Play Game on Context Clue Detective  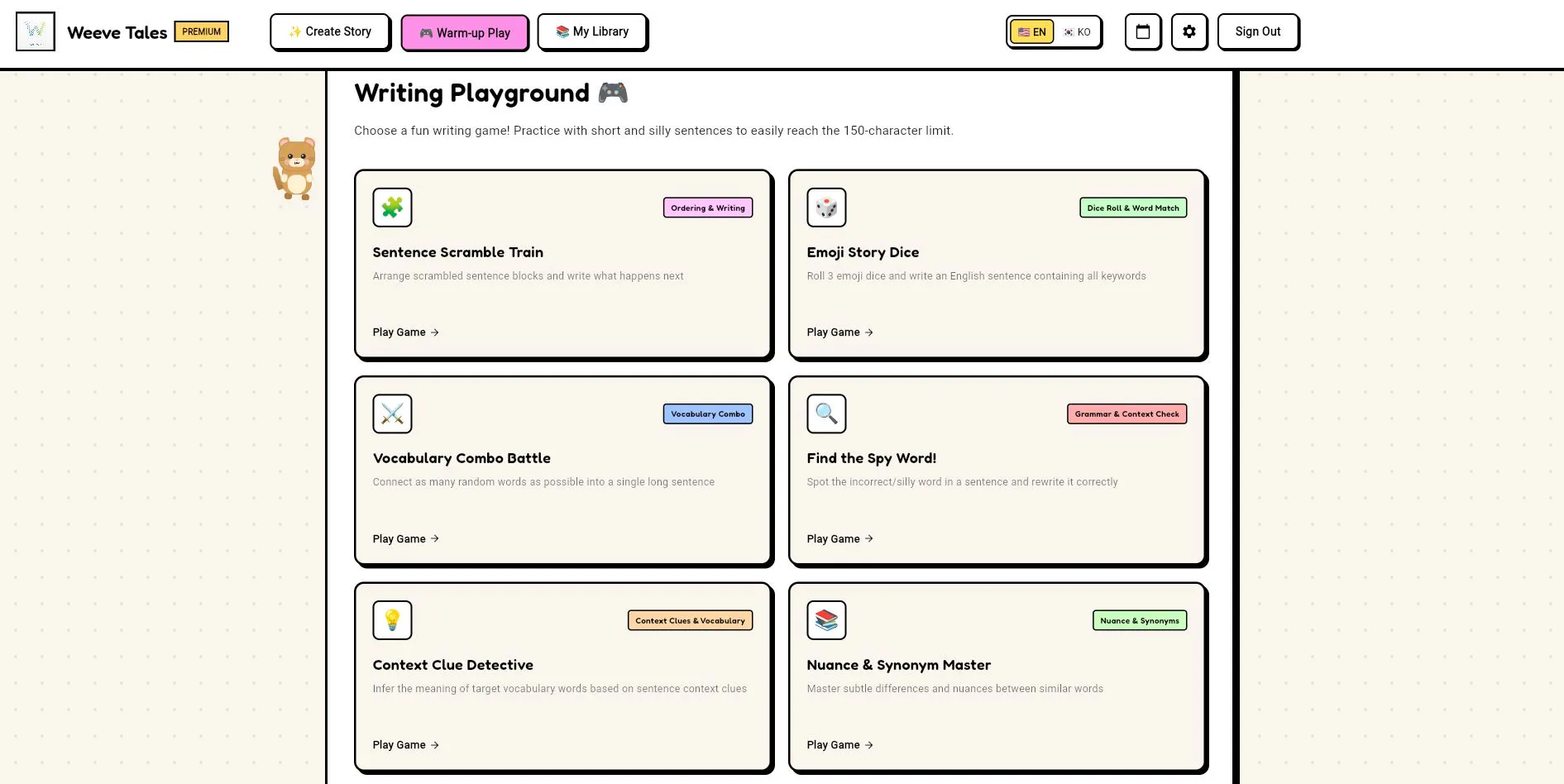coord(405,745)
